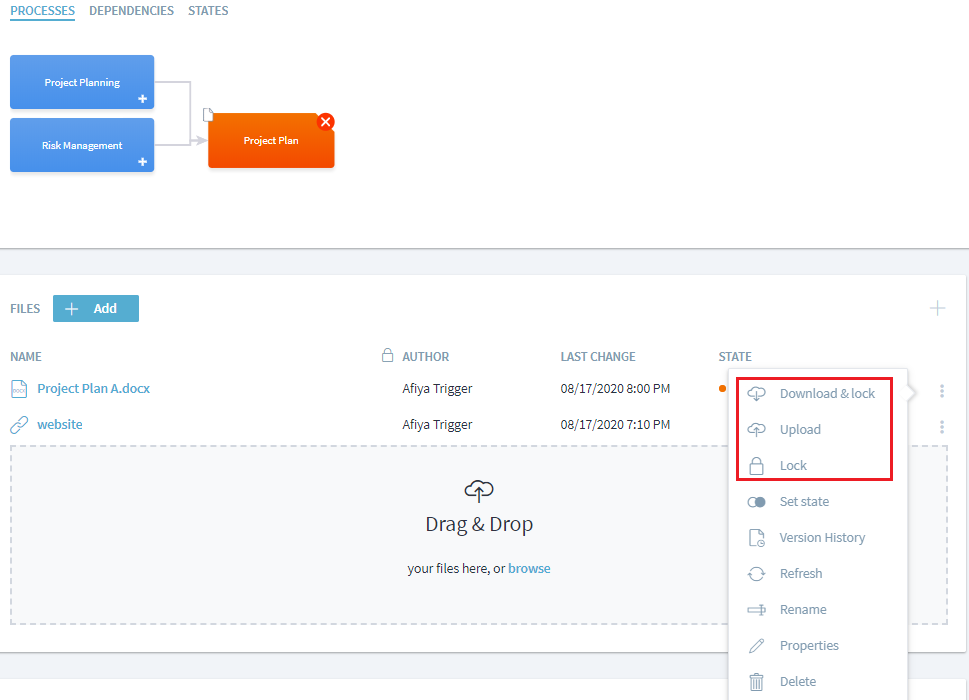969x700 pixels.
Task: Select Version History menu entry
Action: pyautogui.click(x=822, y=538)
